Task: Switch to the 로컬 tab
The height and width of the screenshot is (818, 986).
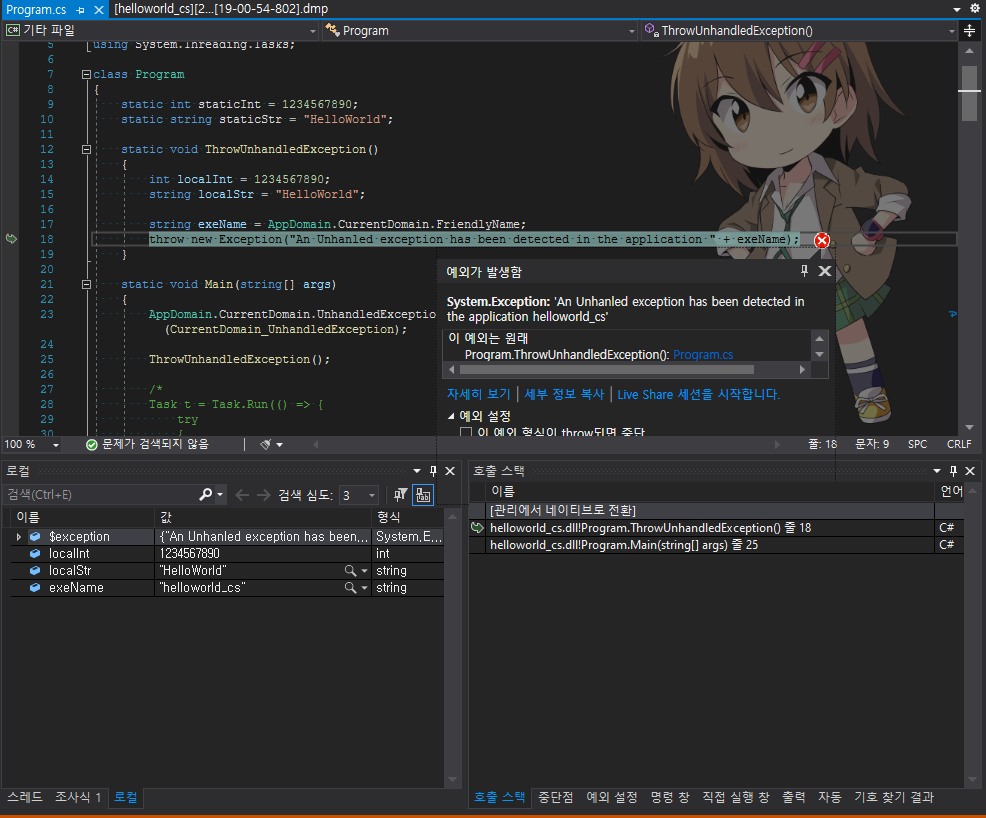Action: point(126,797)
